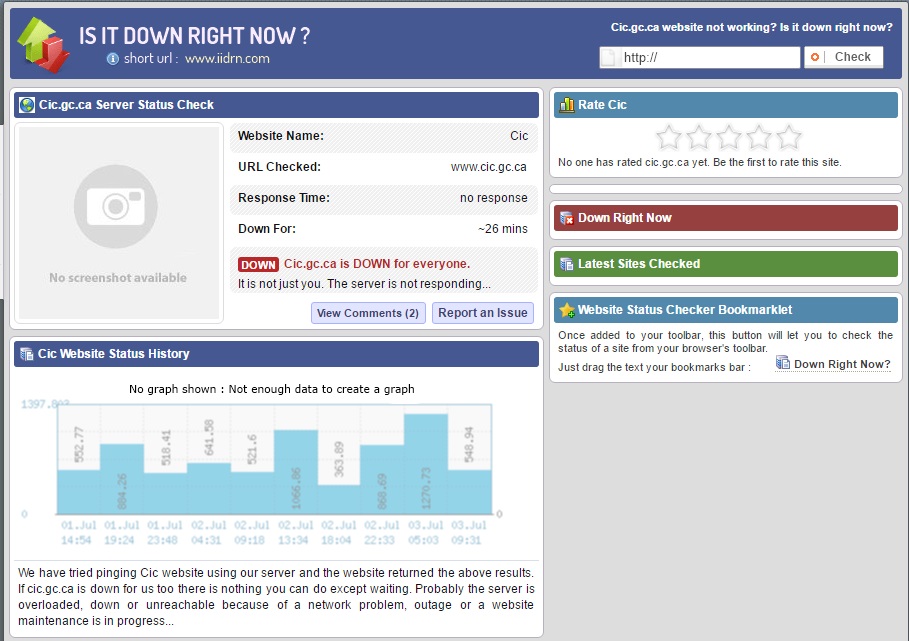Rate Cic two stars

[x=699, y=137]
